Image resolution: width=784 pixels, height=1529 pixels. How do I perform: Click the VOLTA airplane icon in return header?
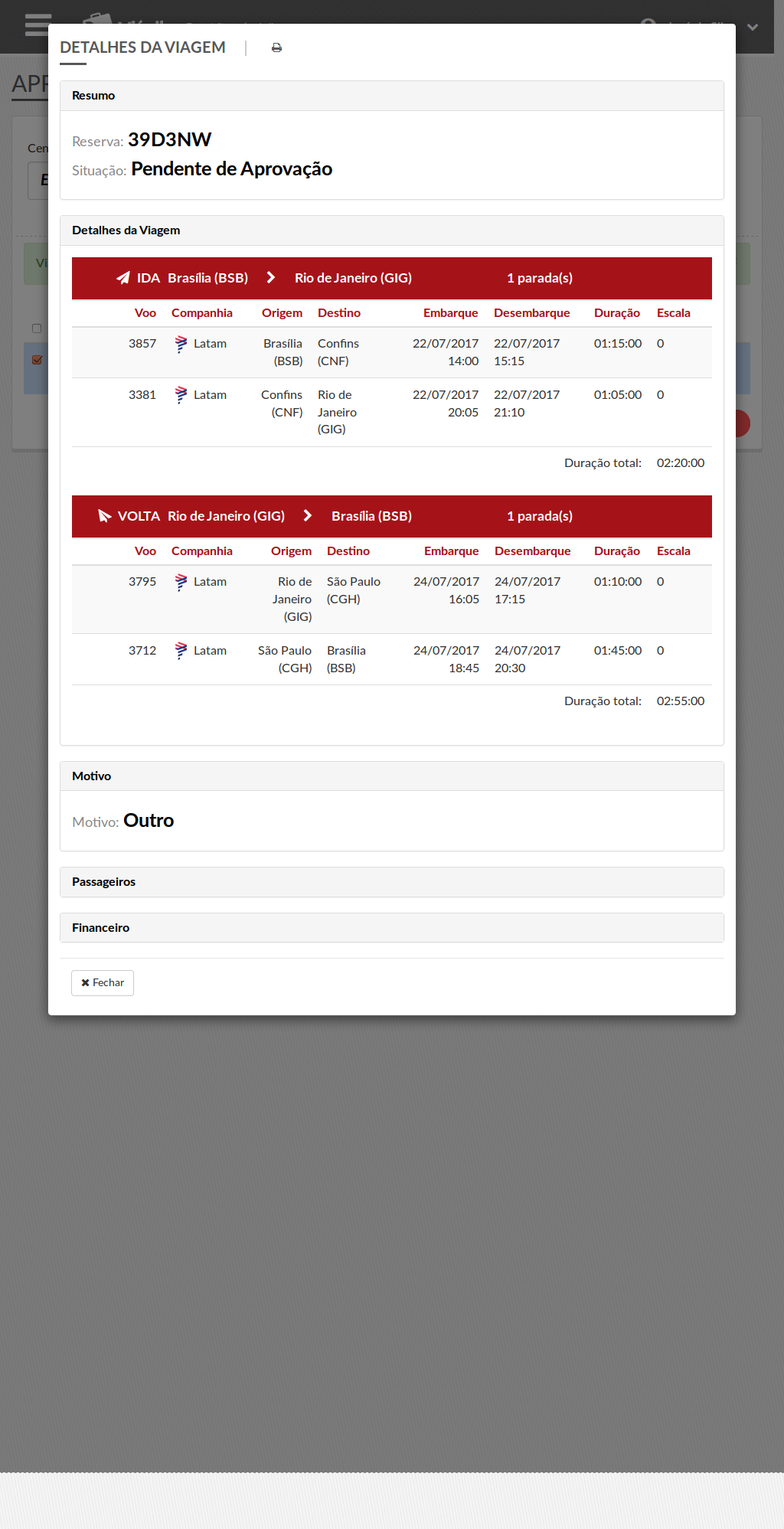coord(105,516)
